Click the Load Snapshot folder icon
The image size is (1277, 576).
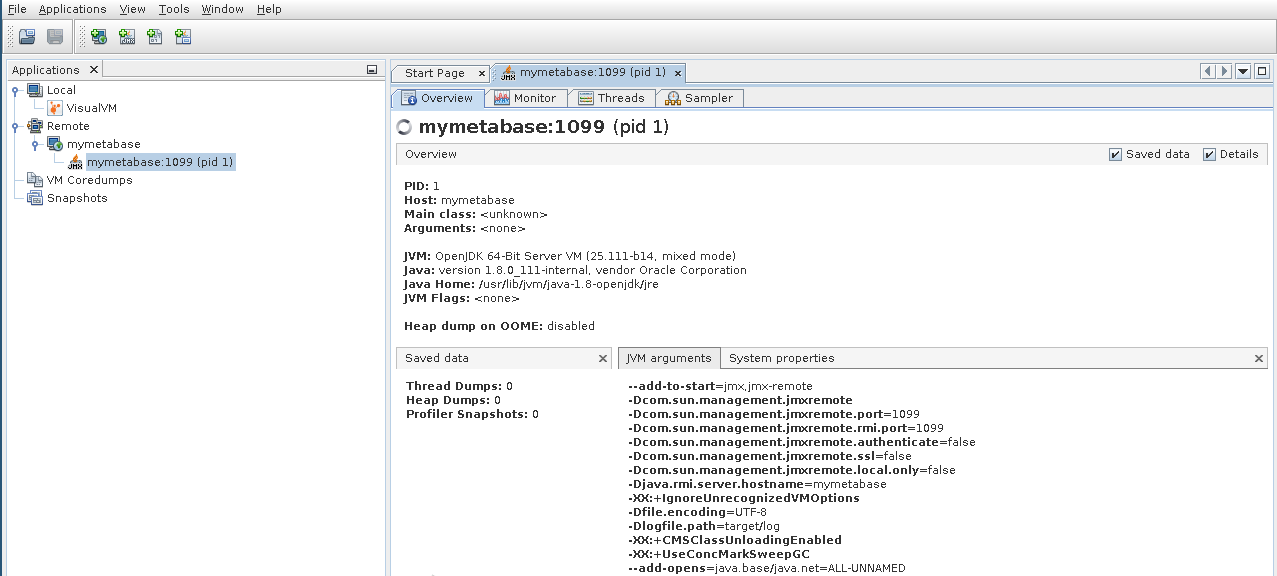[25, 36]
